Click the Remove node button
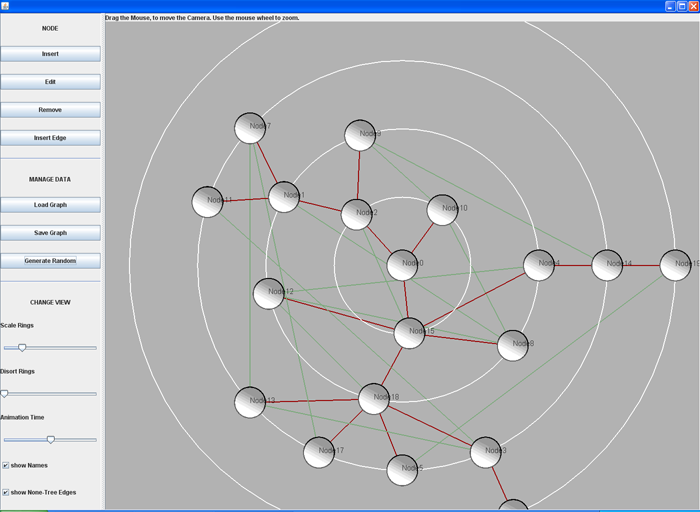The width and height of the screenshot is (700, 512). tap(50, 110)
